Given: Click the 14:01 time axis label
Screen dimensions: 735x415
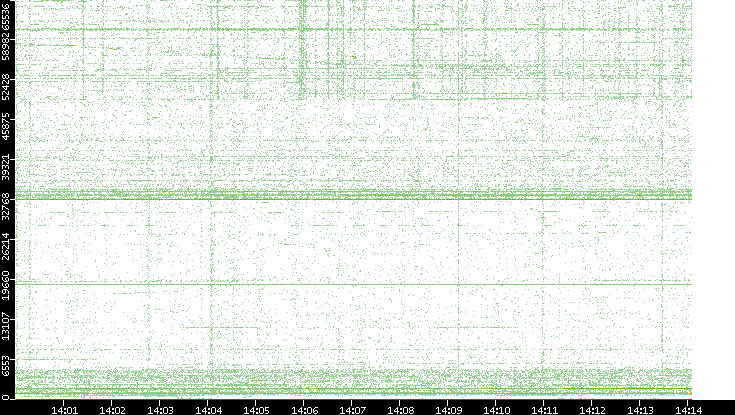Looking at the screenshot, I should click(64, 411).
